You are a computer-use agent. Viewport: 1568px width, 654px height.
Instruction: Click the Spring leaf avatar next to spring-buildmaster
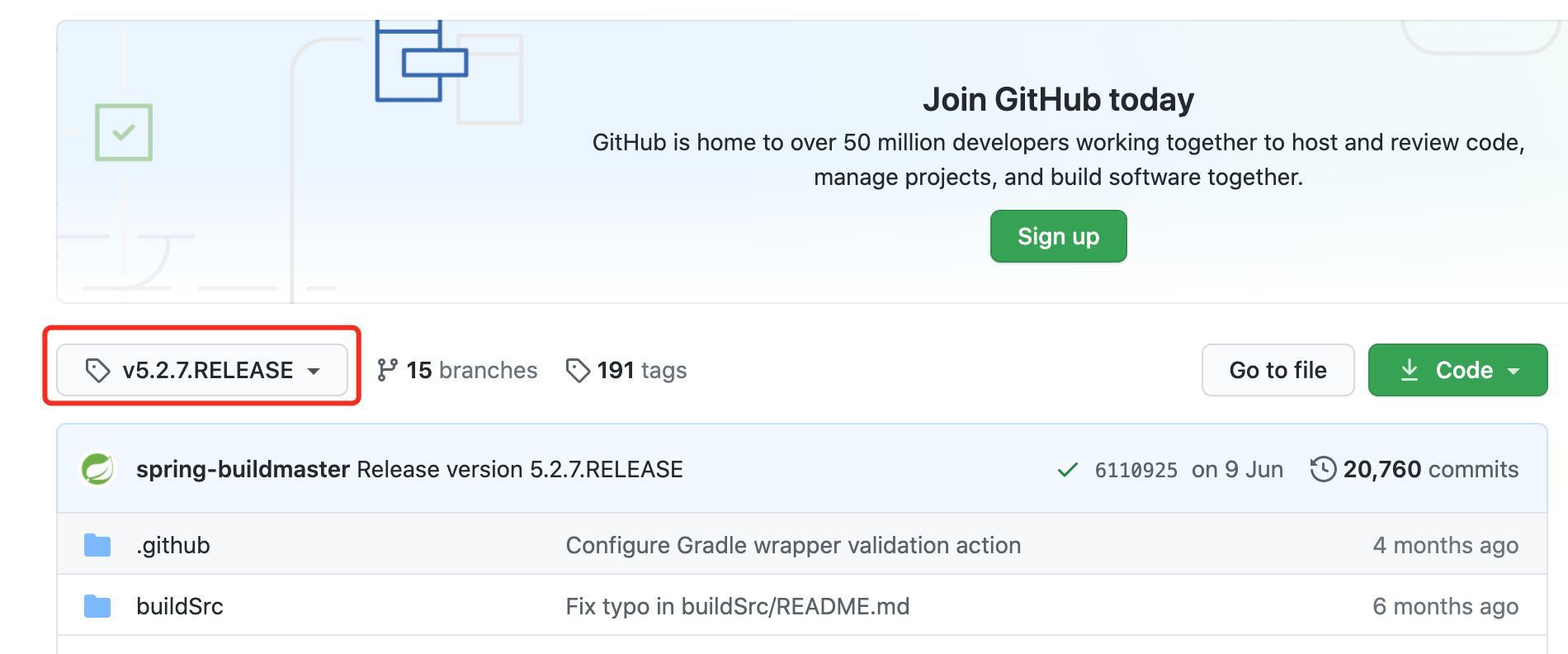[97, 468]
